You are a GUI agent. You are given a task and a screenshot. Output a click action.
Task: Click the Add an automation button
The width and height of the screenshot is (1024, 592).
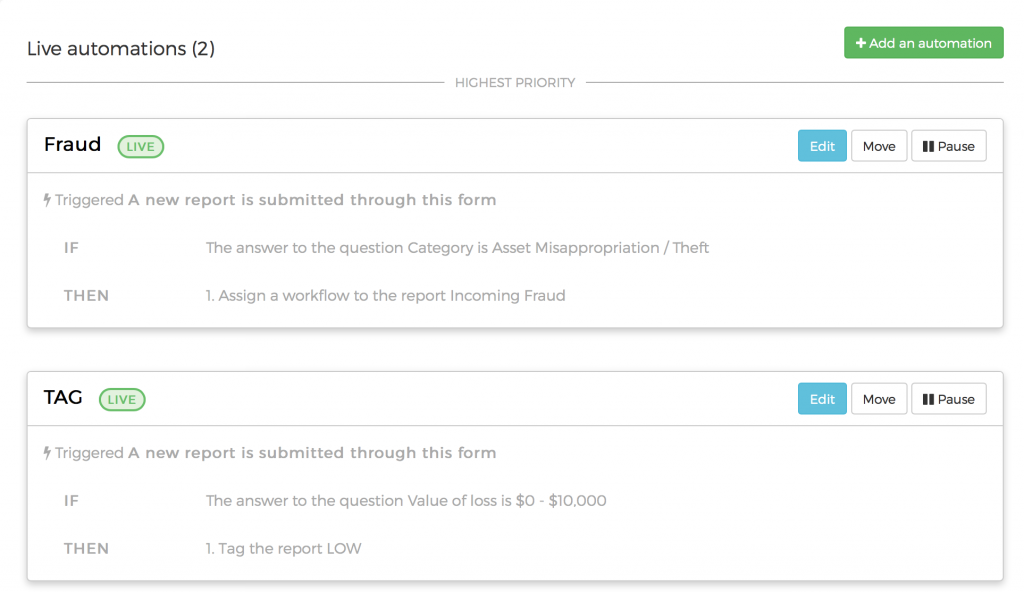tap(923, 43)
